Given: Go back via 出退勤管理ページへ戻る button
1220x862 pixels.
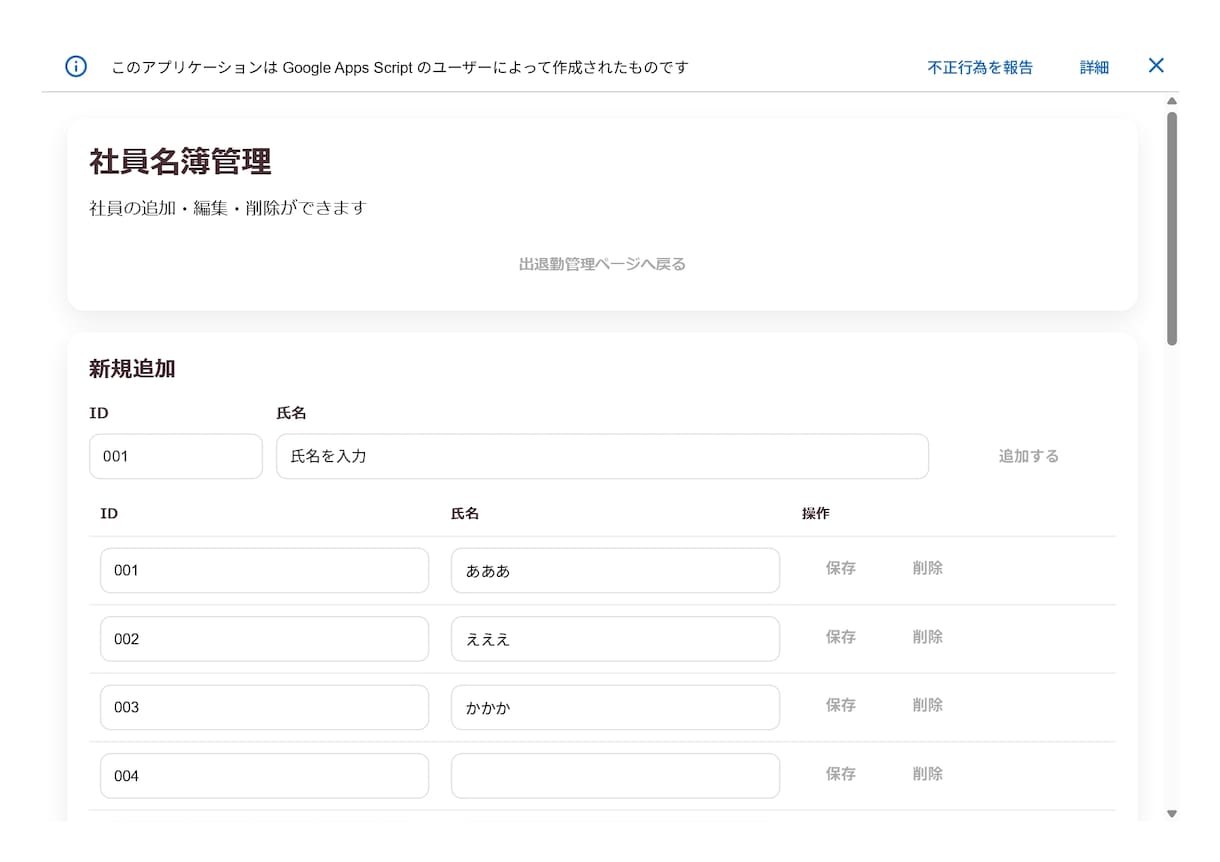Looking at the screenshot, I should [x=602, y=264].
